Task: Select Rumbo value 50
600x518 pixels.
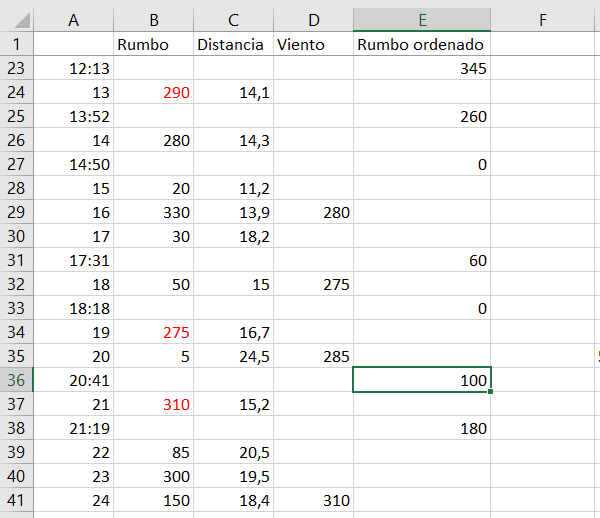Action: tap(153, 284)
